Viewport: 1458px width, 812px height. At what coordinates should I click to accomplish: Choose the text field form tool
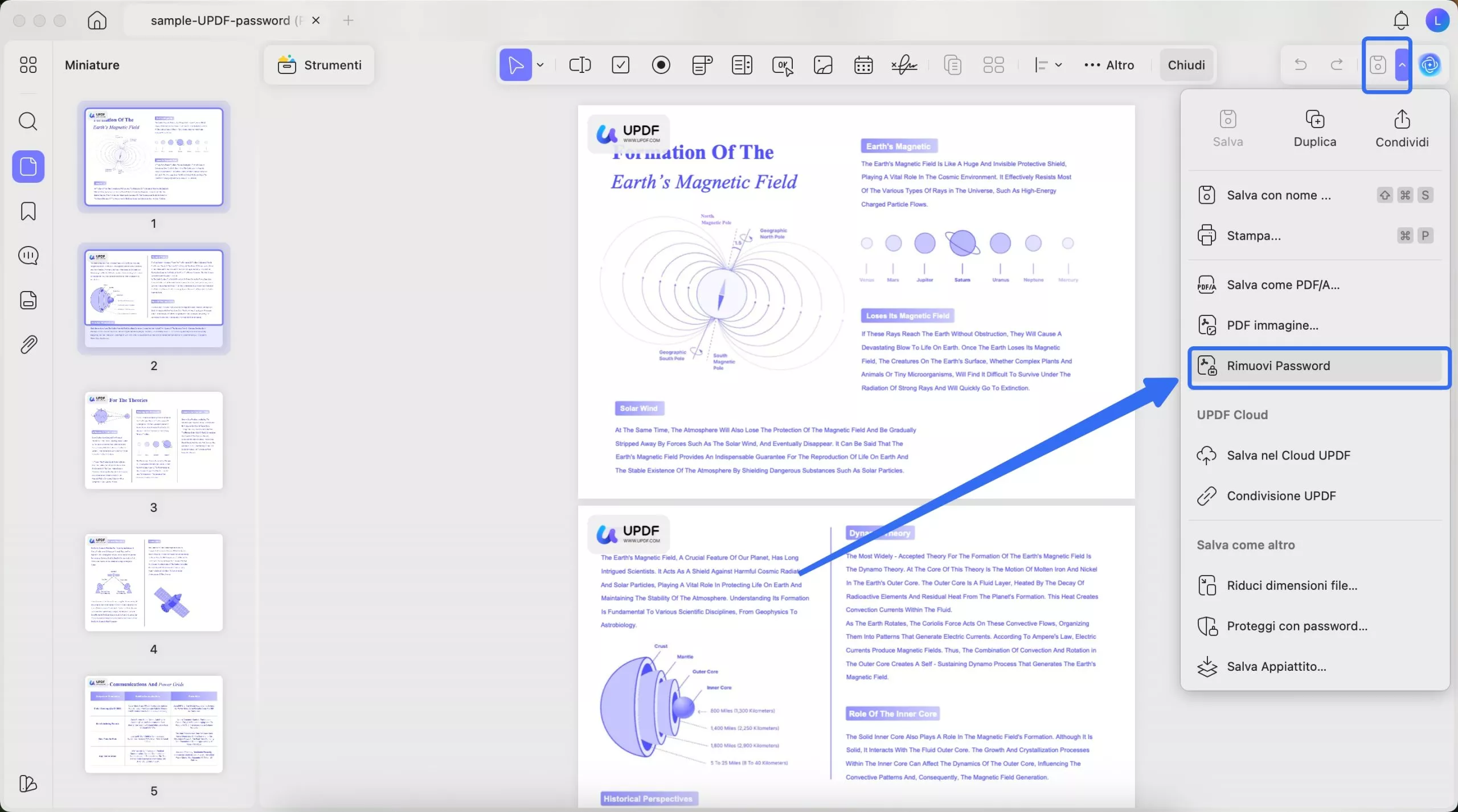click(580, 65)
